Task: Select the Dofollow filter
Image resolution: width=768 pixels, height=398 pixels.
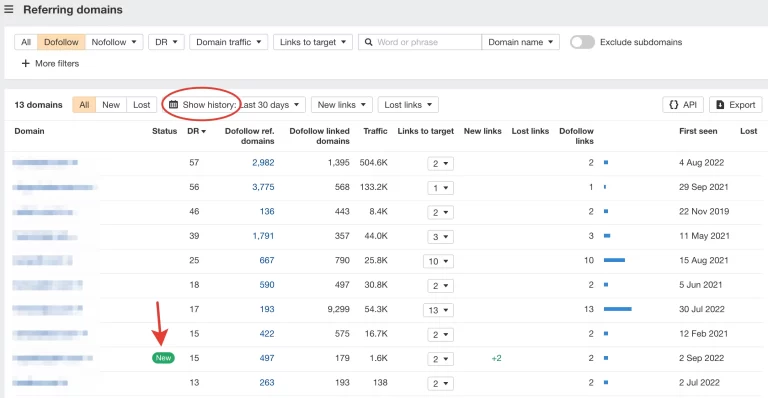Action: pyautogui.click(x=61, y=42)
